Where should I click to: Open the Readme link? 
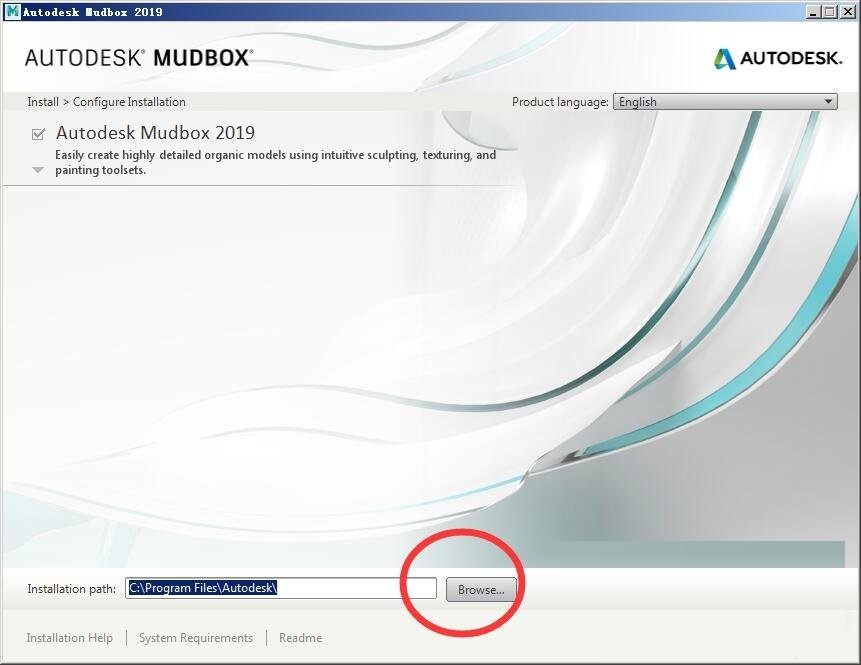click(x=300, y=638)
